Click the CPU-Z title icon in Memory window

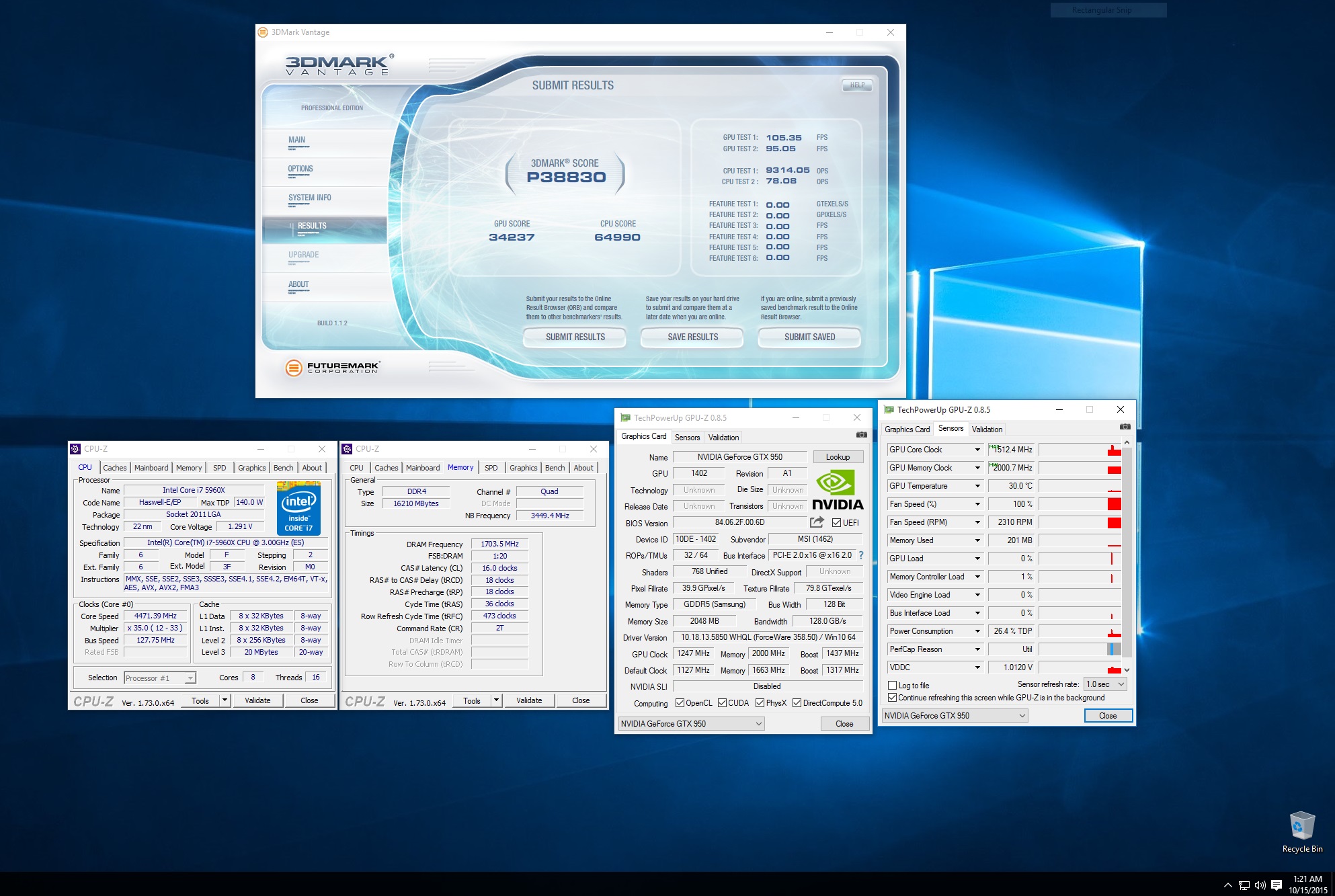tap(347, 448)
